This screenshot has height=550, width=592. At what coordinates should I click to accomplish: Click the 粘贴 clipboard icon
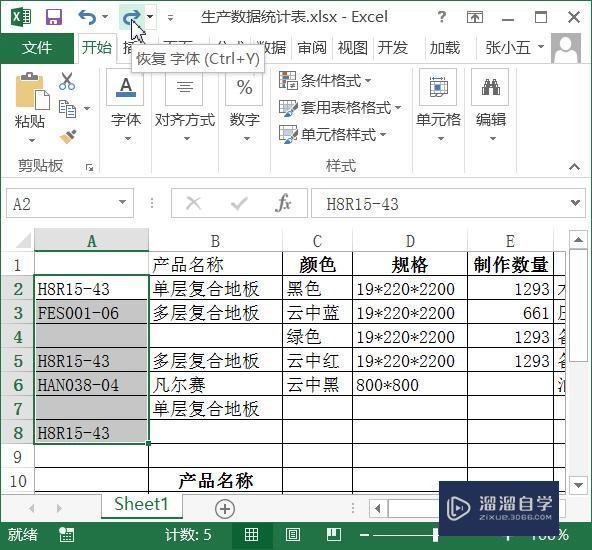(x=32, y=91)
